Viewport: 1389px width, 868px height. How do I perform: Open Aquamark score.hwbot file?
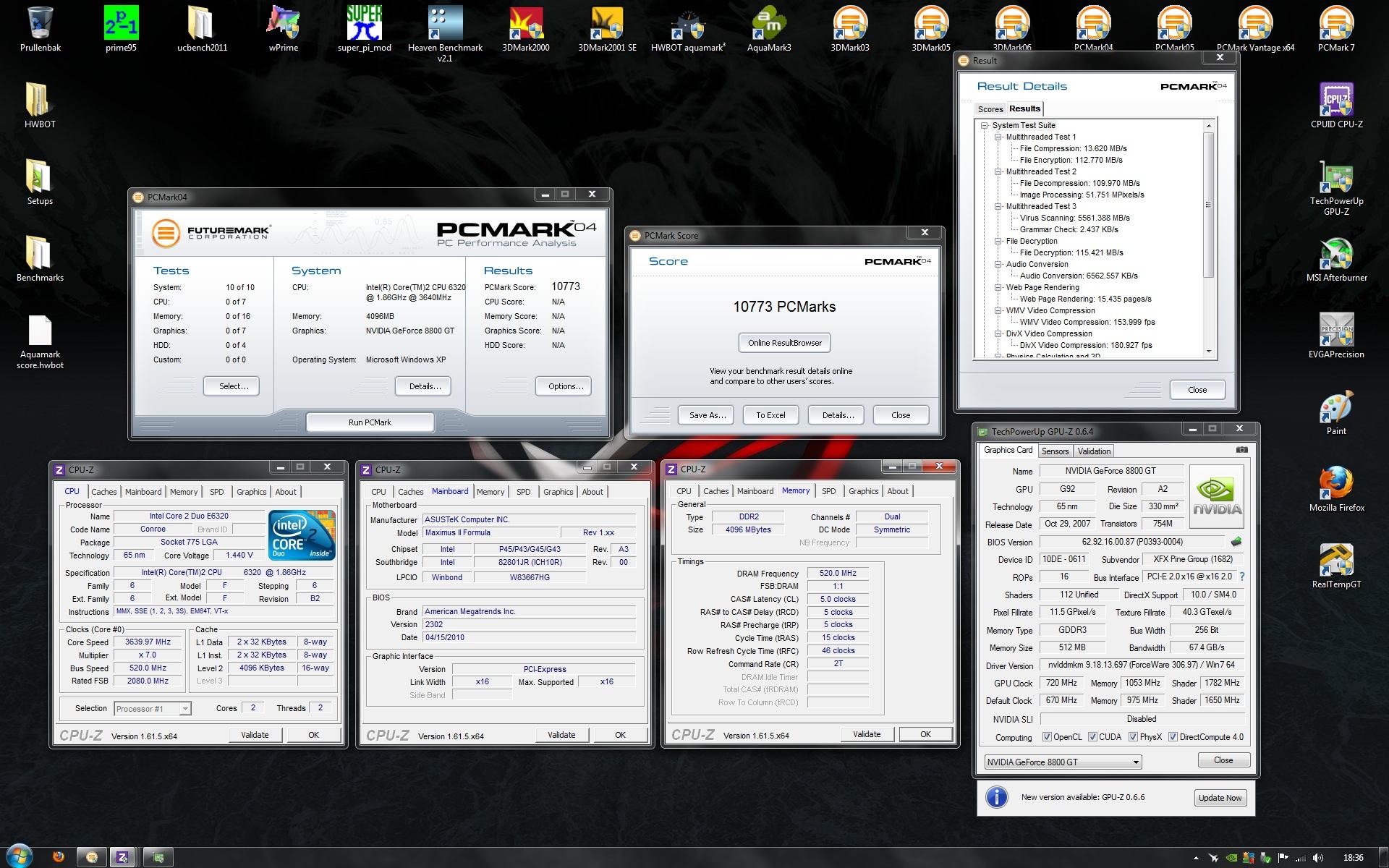coord(40,341)
